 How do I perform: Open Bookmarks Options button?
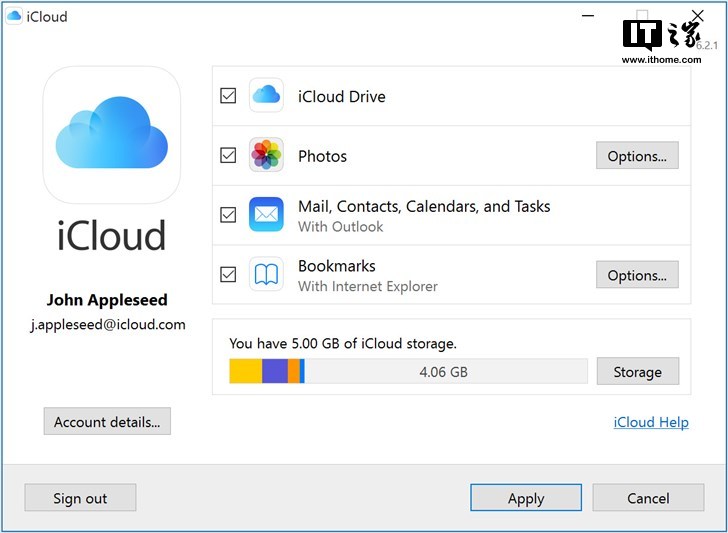click(x=637, y=275)
